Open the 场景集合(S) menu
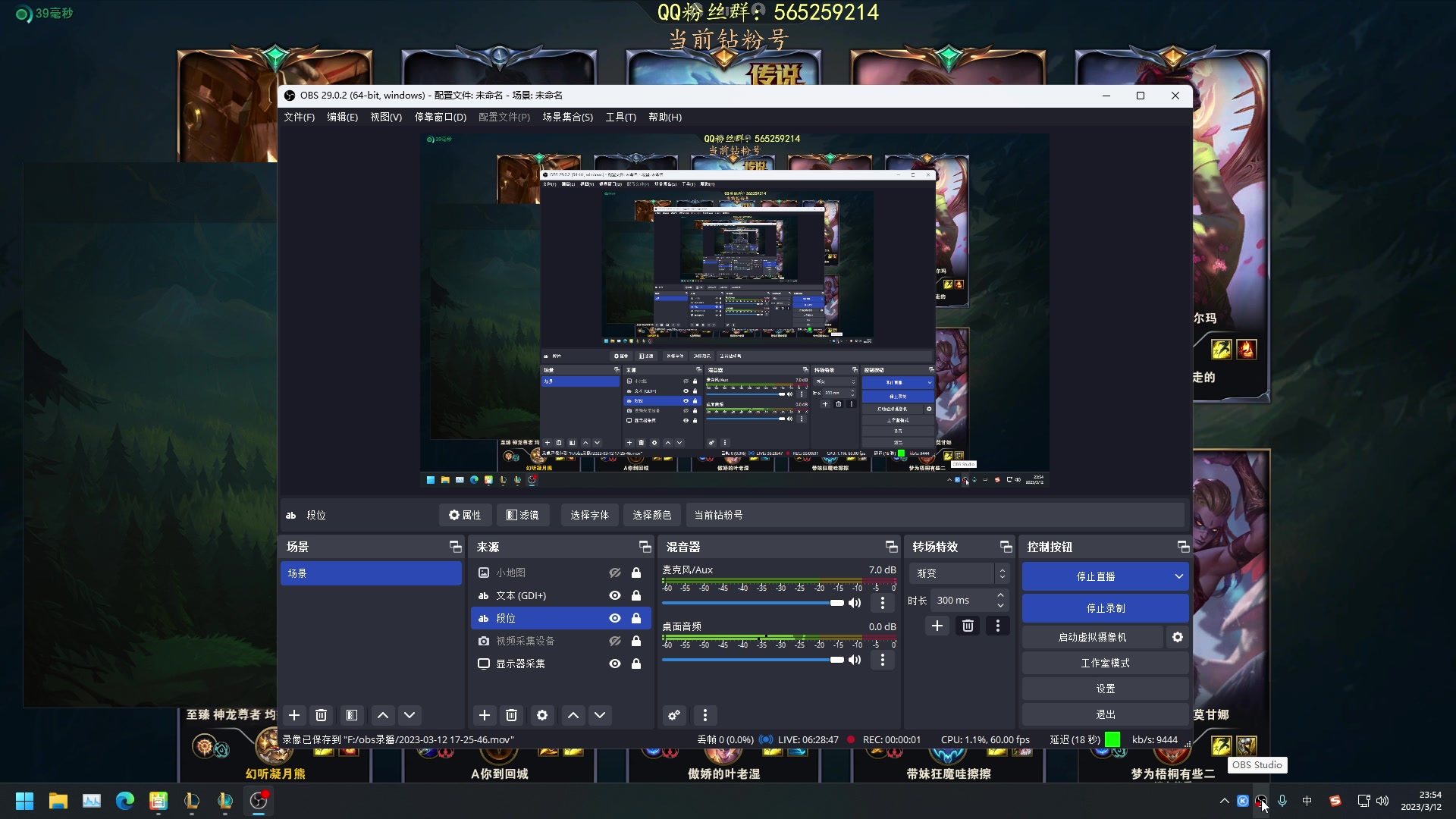 [567, 117]
